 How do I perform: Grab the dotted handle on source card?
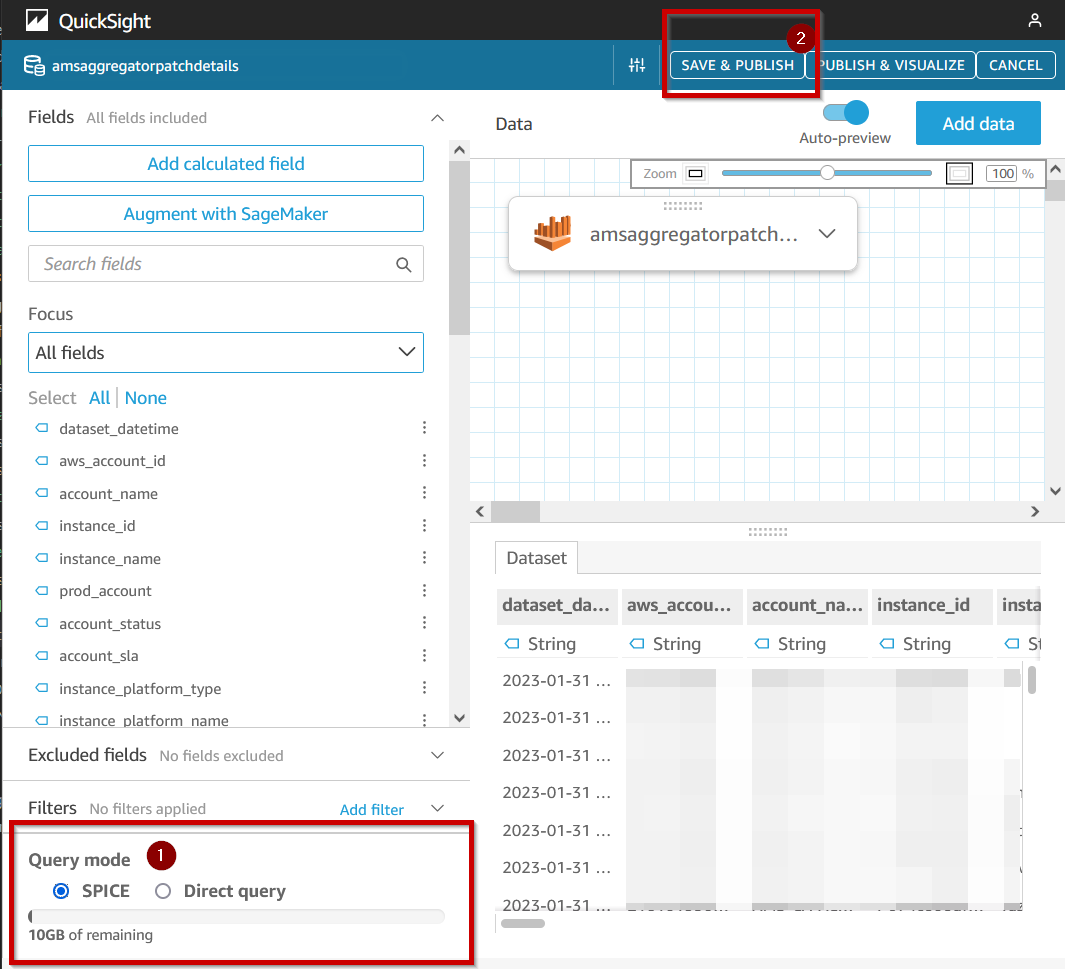click(683, 206)
